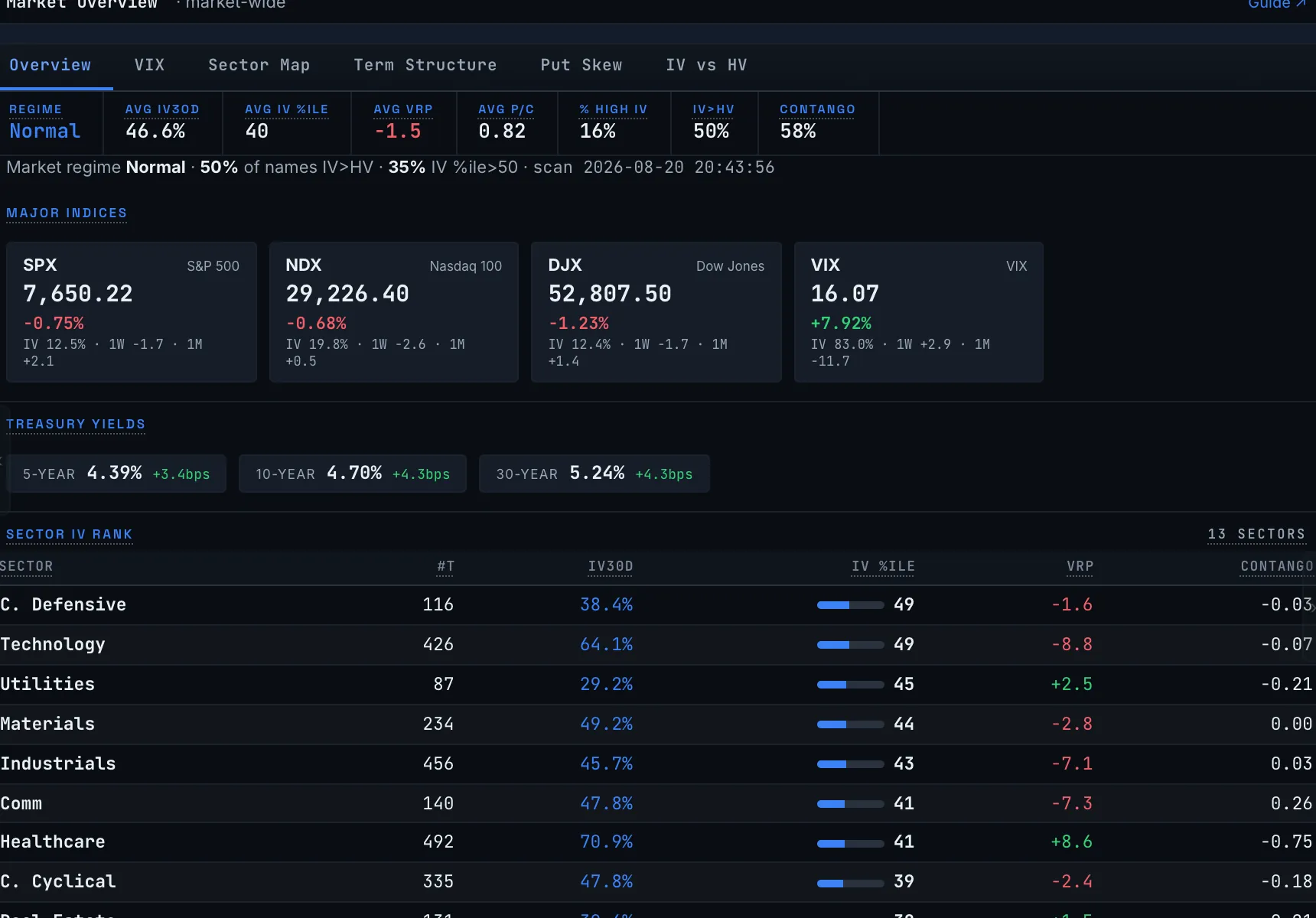Open the IV vs HV tab
1316x918 pixels.
(705, 65)
